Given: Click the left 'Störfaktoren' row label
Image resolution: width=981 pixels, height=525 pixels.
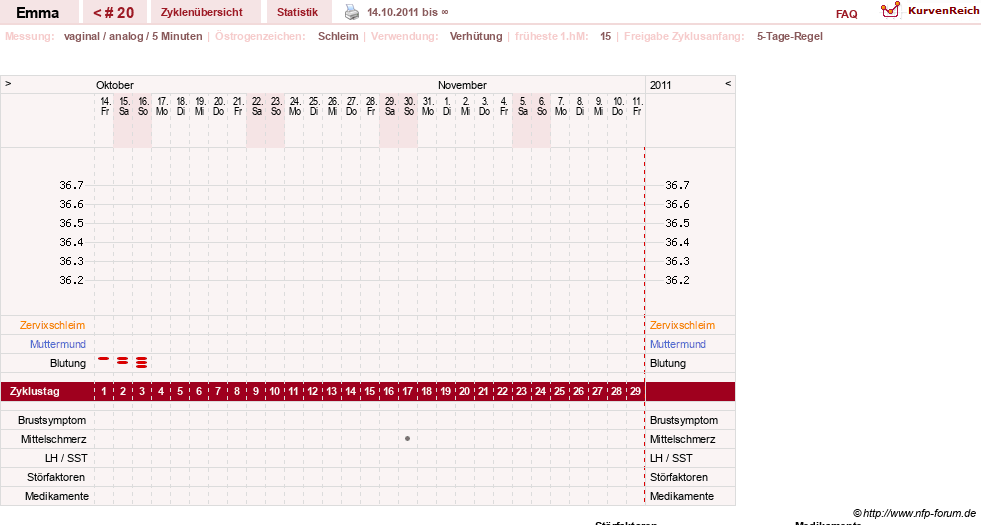Looking at the screenshot, I should [56, 477].
